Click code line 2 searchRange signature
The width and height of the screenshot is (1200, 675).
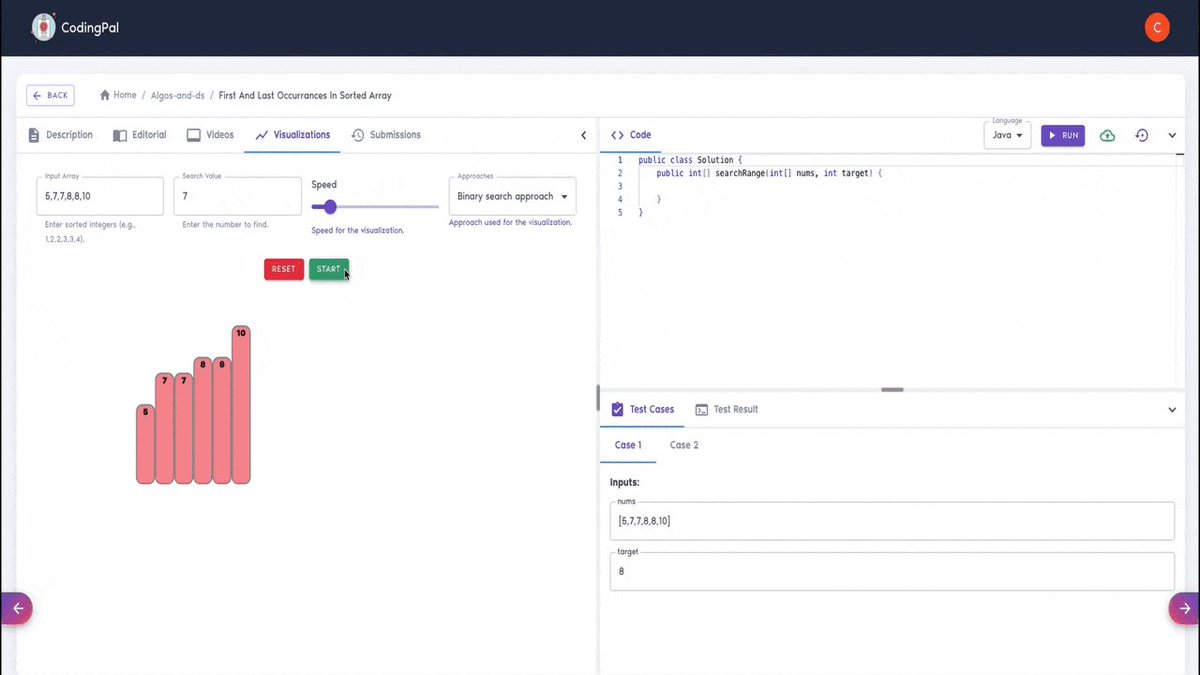[770, 173]
